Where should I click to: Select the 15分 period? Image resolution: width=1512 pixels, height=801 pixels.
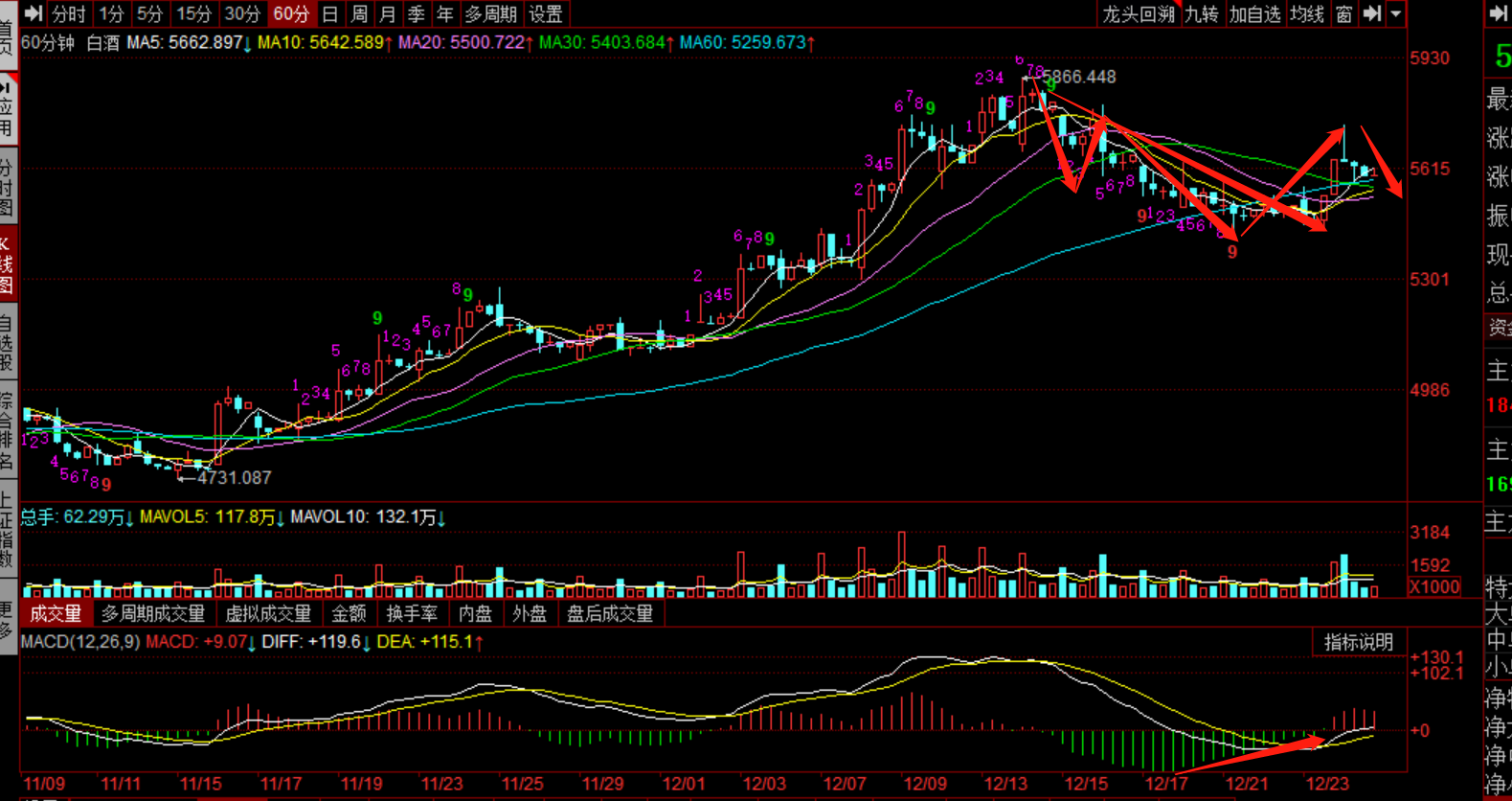click(194, 13)
